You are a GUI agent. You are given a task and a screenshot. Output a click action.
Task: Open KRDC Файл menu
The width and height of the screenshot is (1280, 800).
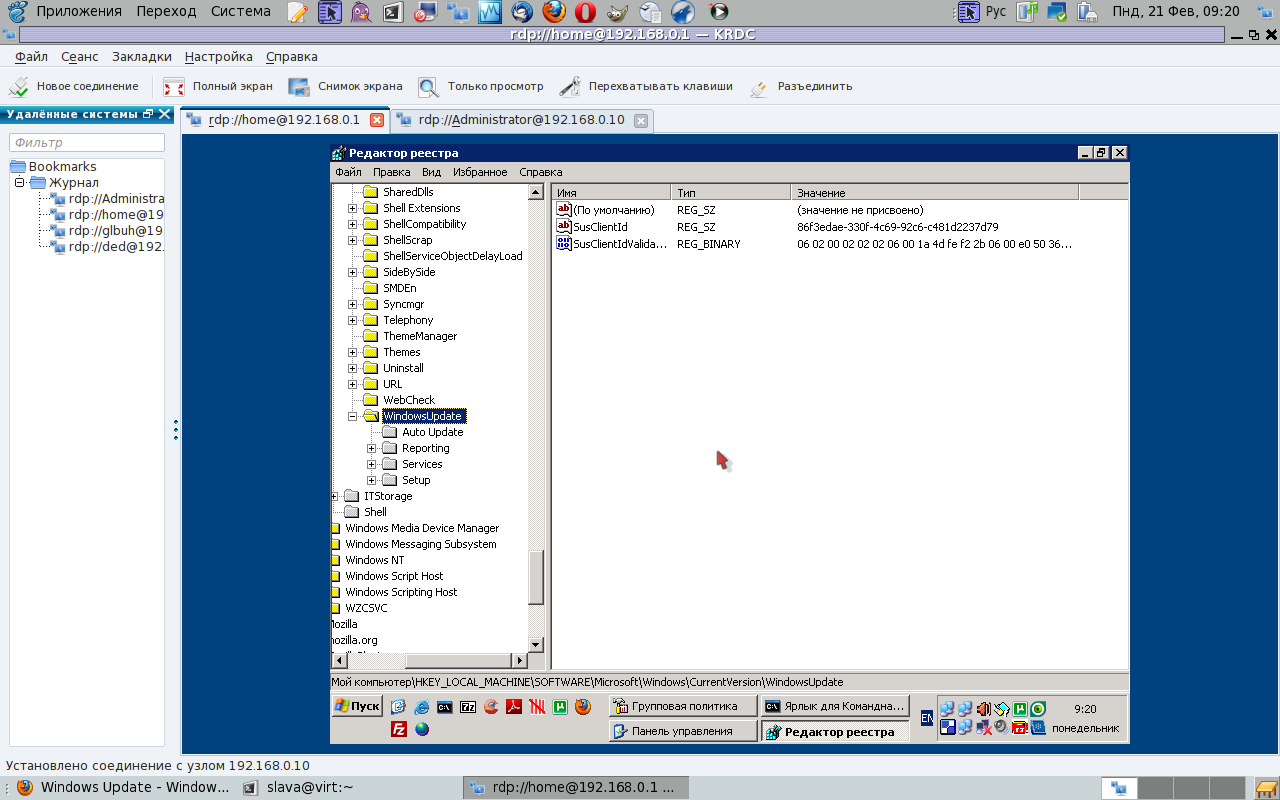31,57
